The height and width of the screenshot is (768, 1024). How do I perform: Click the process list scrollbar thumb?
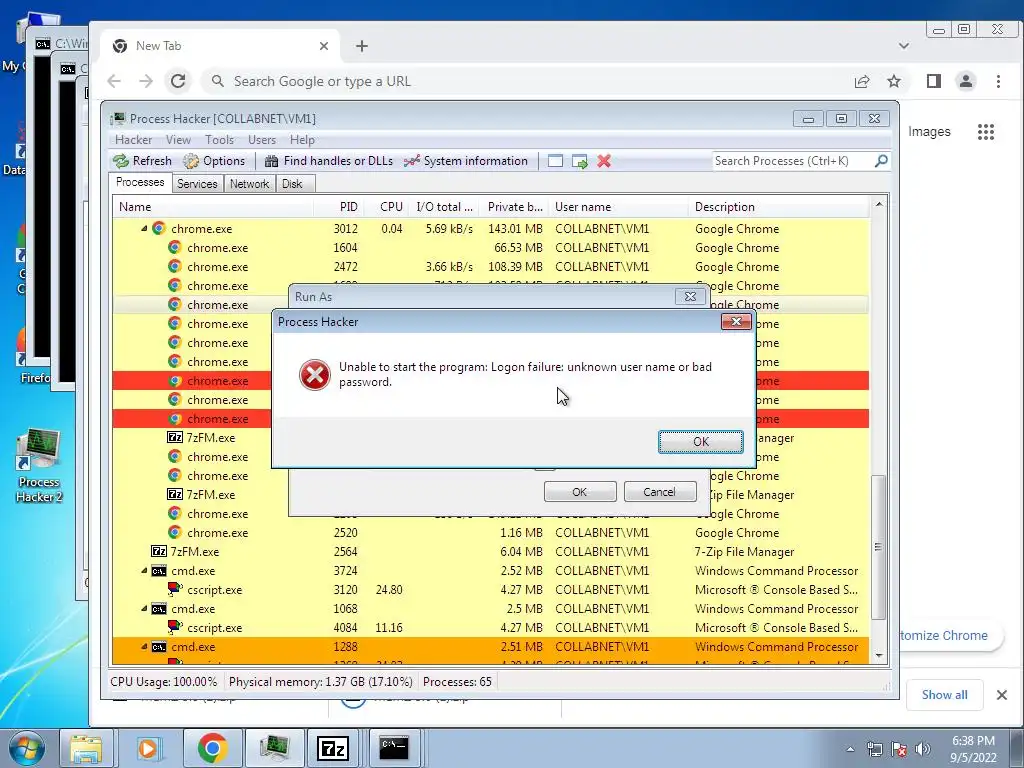coord(878,547)
